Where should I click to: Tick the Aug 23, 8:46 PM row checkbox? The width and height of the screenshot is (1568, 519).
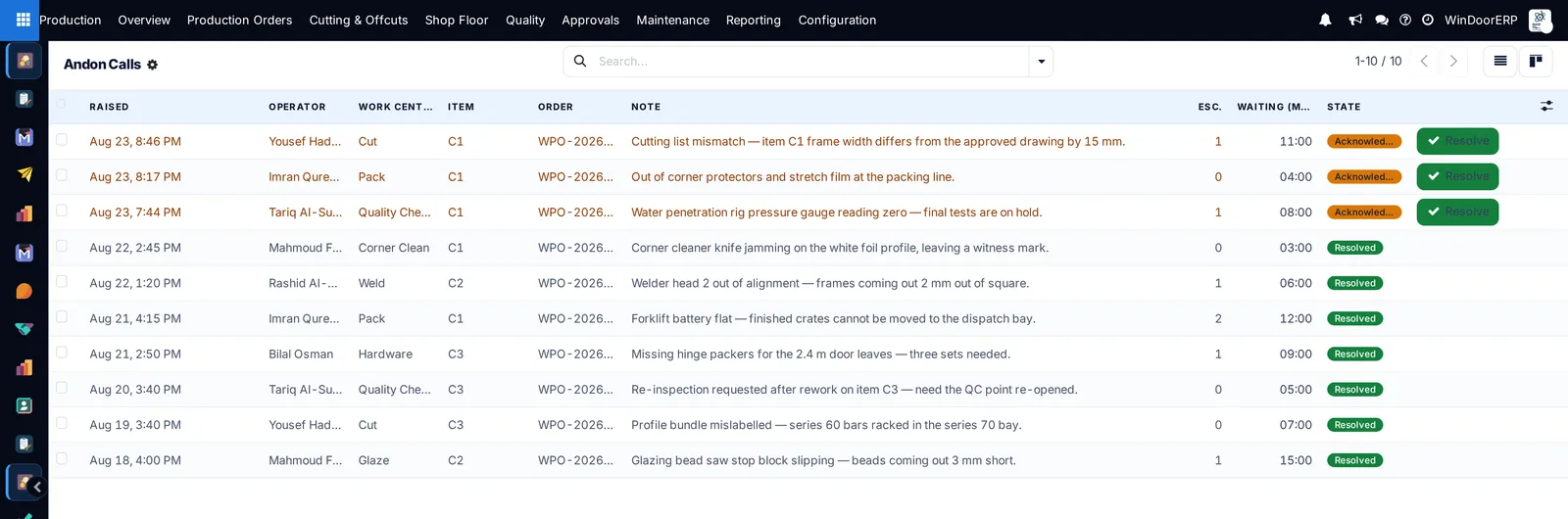(x=62, y=140)
